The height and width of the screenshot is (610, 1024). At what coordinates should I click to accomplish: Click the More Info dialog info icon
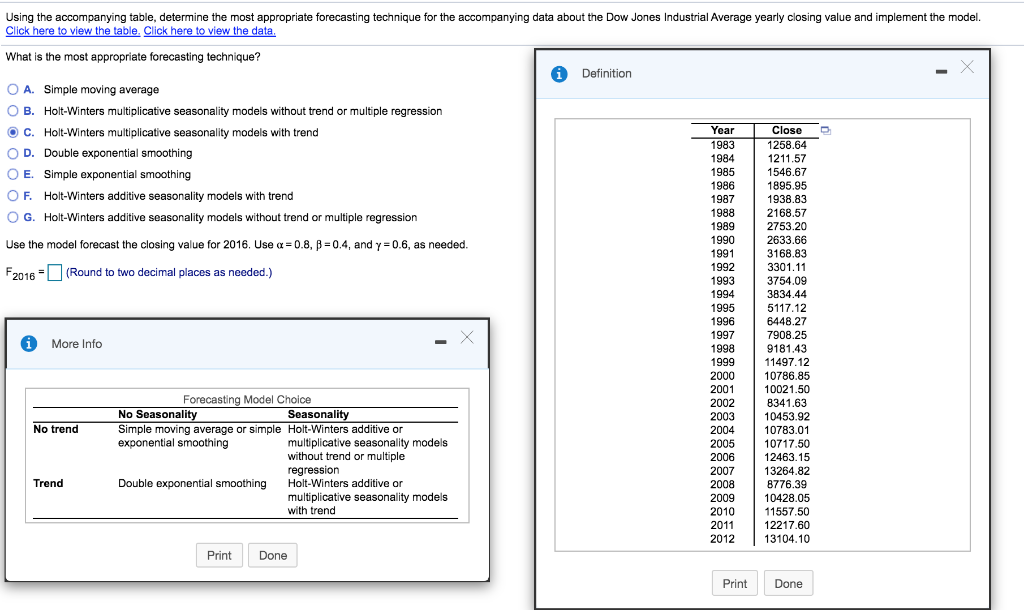click(x=29, y=344)
